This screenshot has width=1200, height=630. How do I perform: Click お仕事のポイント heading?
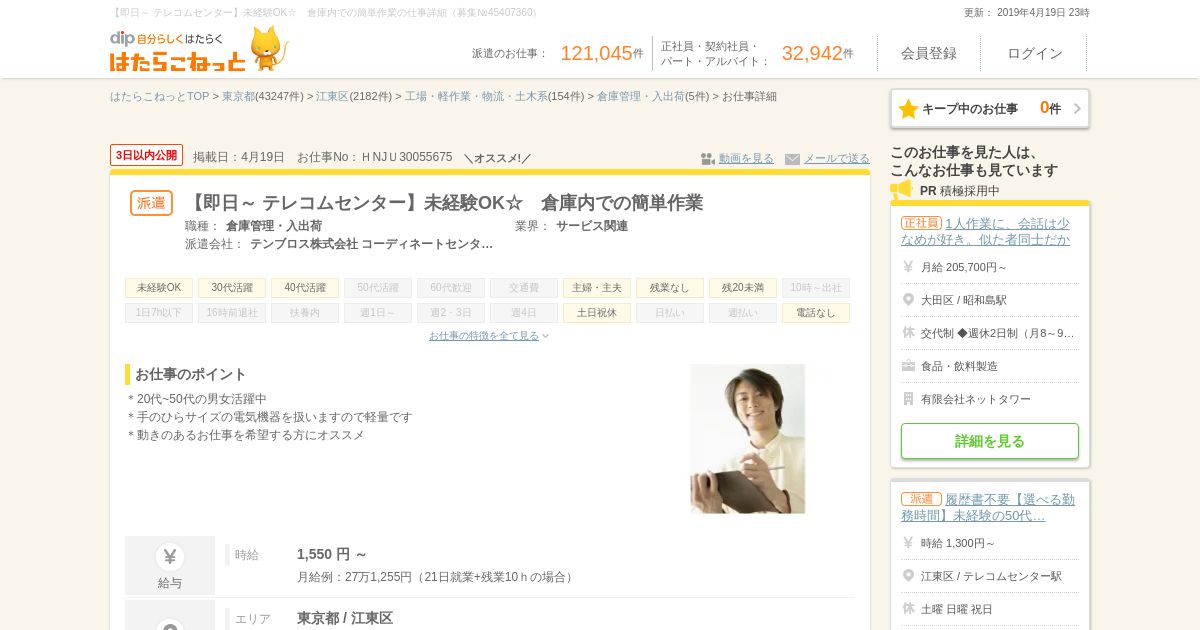tap(190, 374)
